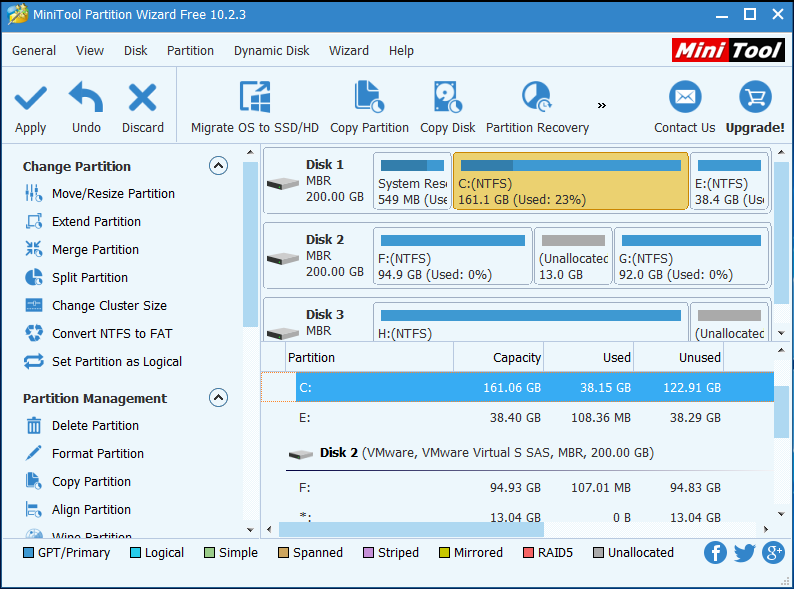Click left sidebar scroll down arrow

click(250, 530)
